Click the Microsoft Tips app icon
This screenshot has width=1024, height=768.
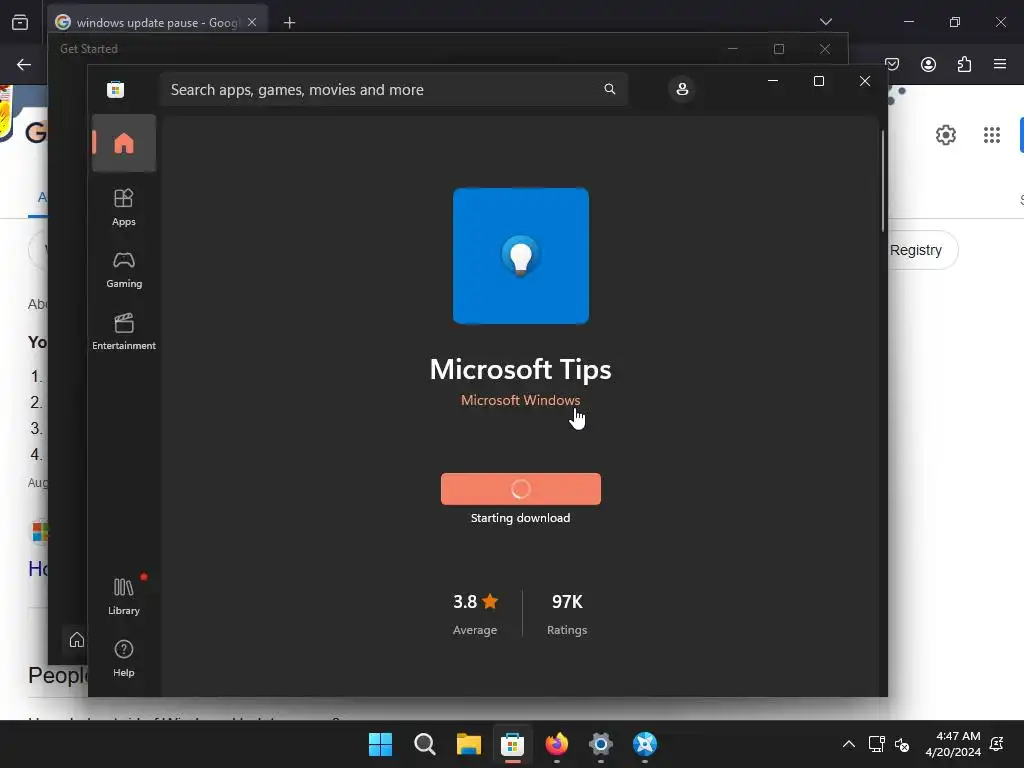coord(520,255)
